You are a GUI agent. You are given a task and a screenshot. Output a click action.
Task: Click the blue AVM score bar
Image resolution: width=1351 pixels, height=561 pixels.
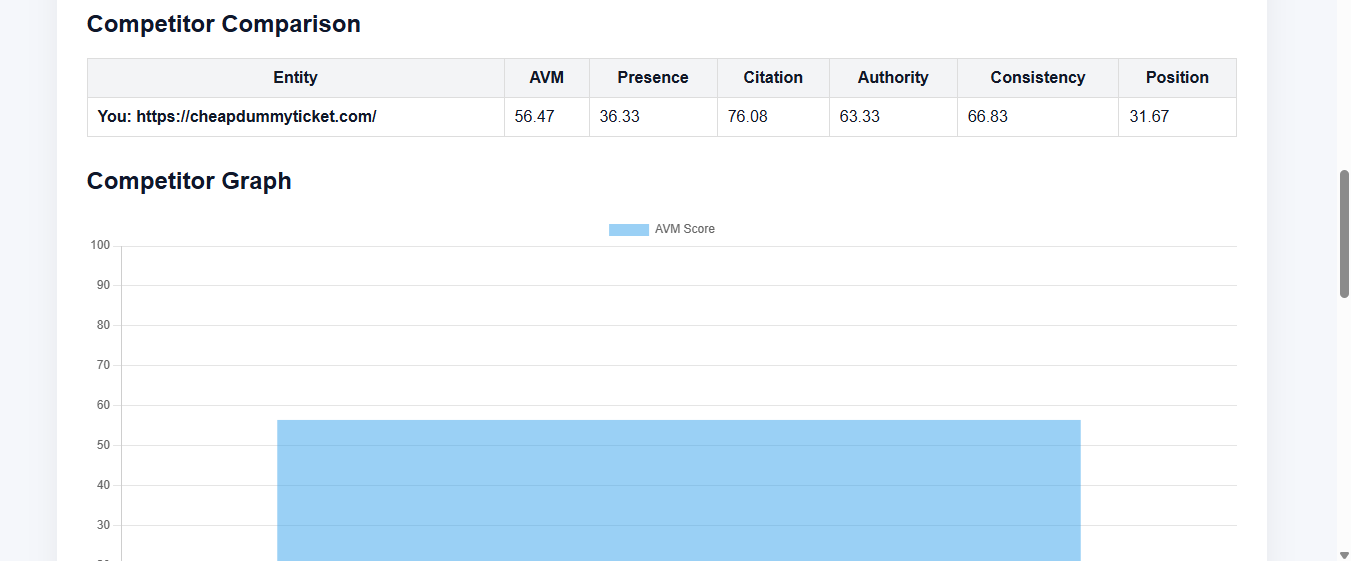click(679, 490)
